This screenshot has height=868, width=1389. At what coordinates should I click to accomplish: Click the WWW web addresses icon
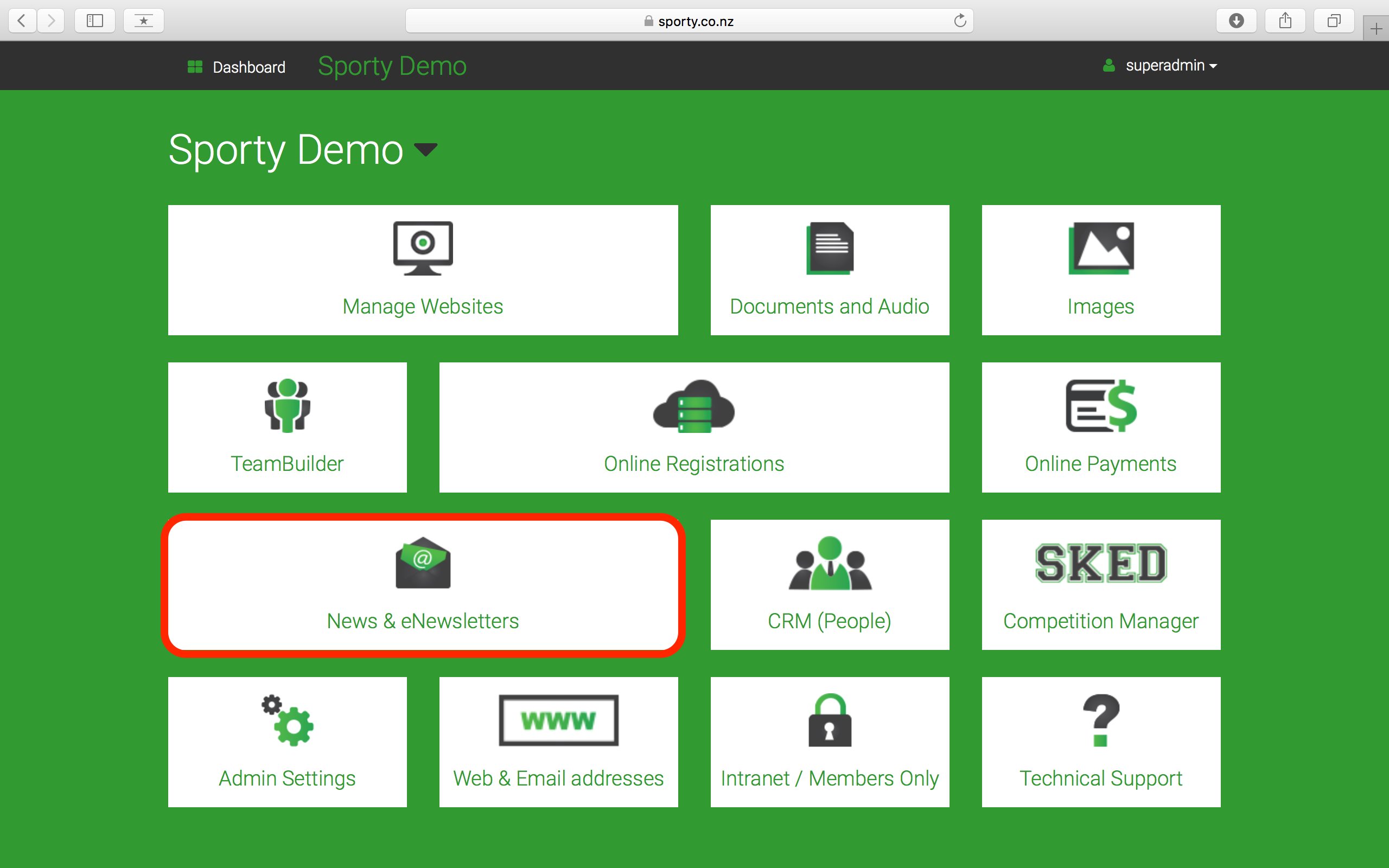(x=558, y=720)
